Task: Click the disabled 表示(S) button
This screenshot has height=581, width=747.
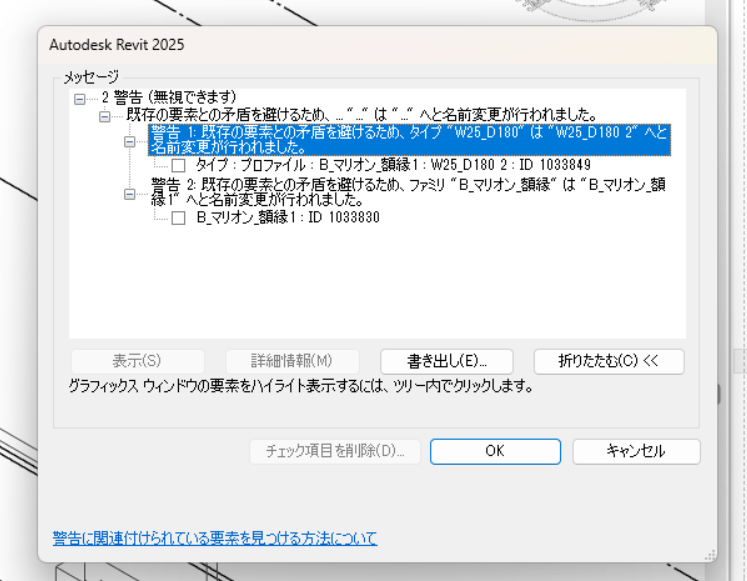Action: click(x=137, y=361)
